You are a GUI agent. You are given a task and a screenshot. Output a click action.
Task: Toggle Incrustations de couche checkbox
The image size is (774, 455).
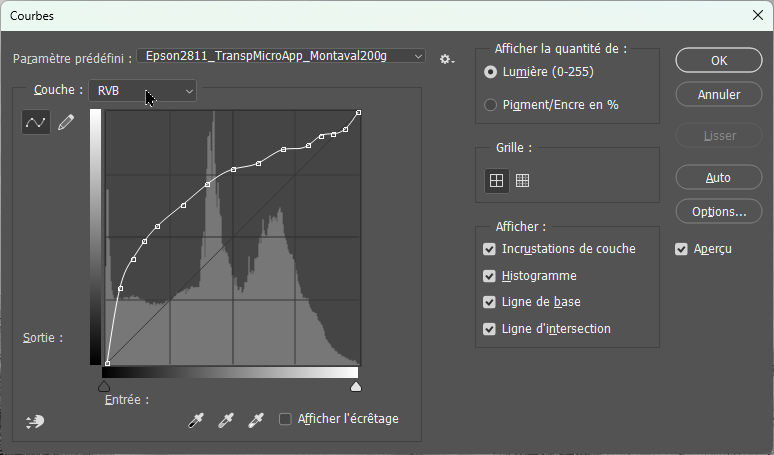click(489, 249)
